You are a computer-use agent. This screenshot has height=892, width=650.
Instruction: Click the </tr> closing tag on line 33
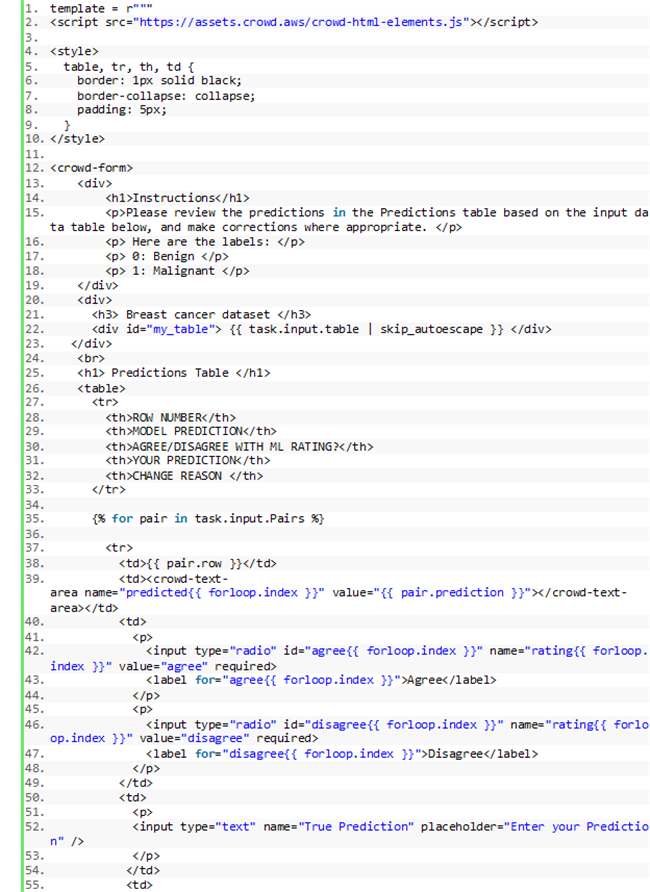pos(109,489)
